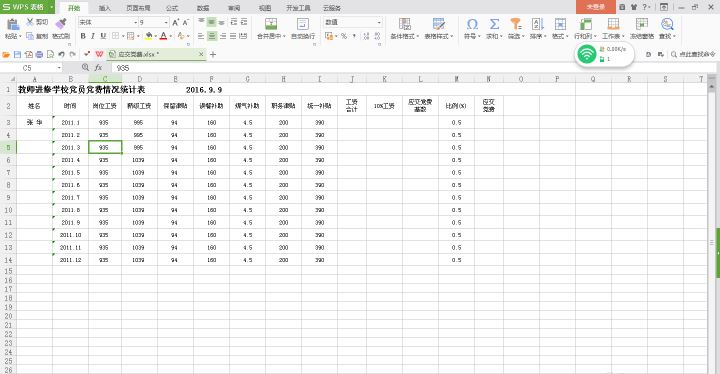The width and height of the screenshot is (720, 374).
Task: Toggle Underline formatting
Action: [103, 36]
